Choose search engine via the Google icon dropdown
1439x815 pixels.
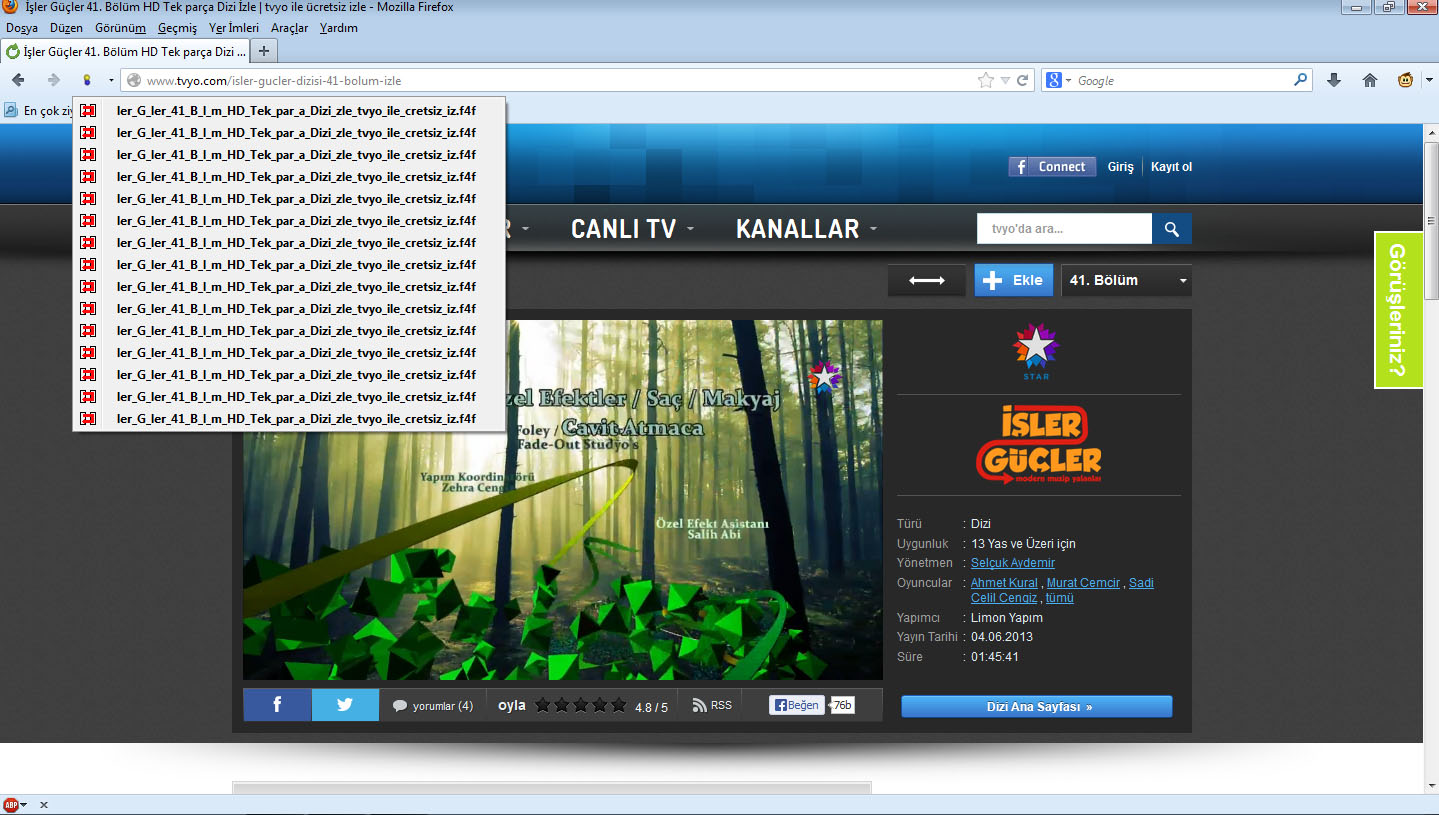coord(1057,80)
